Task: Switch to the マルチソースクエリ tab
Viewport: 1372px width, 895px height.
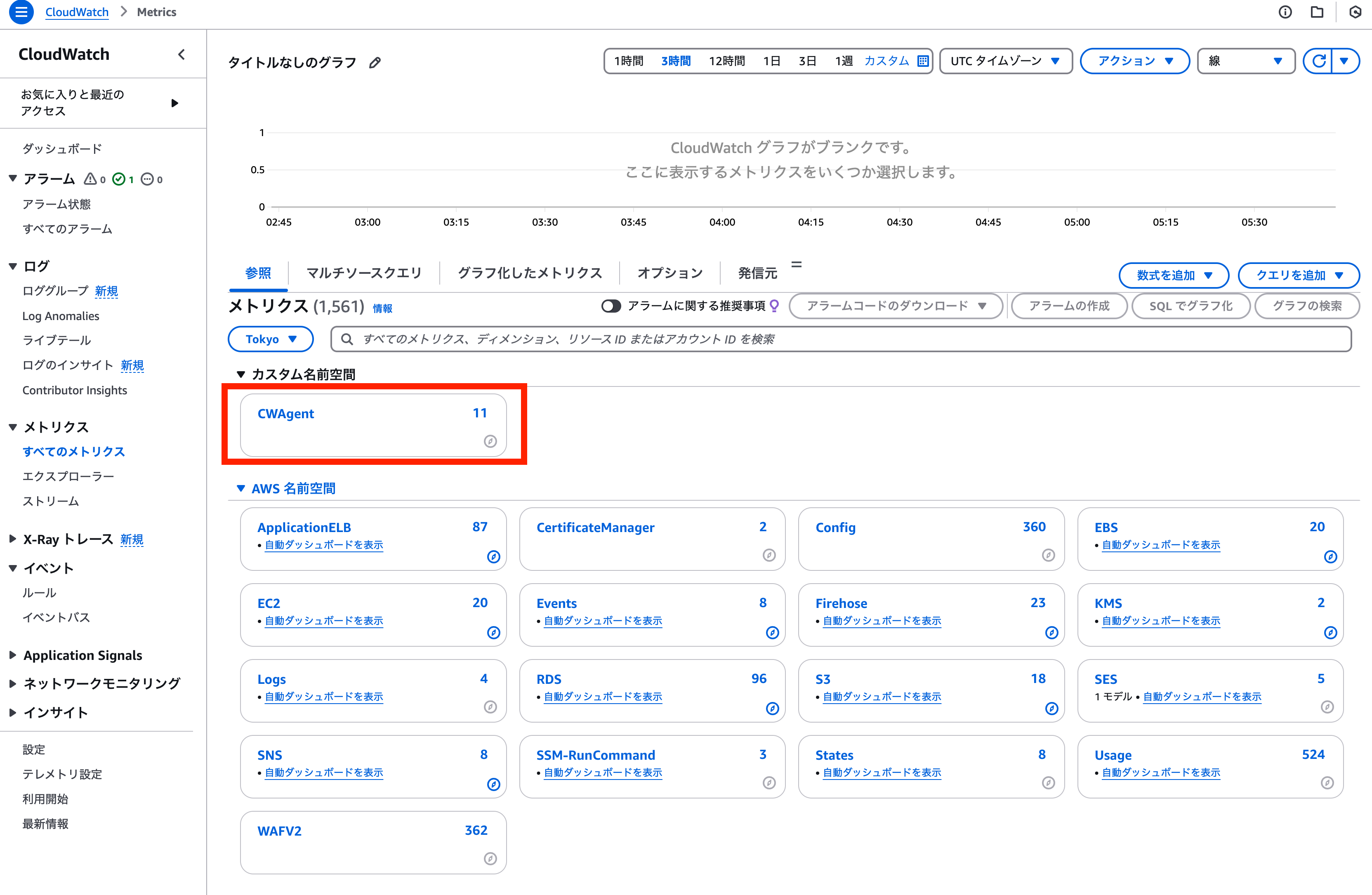Action: (364, 273)
